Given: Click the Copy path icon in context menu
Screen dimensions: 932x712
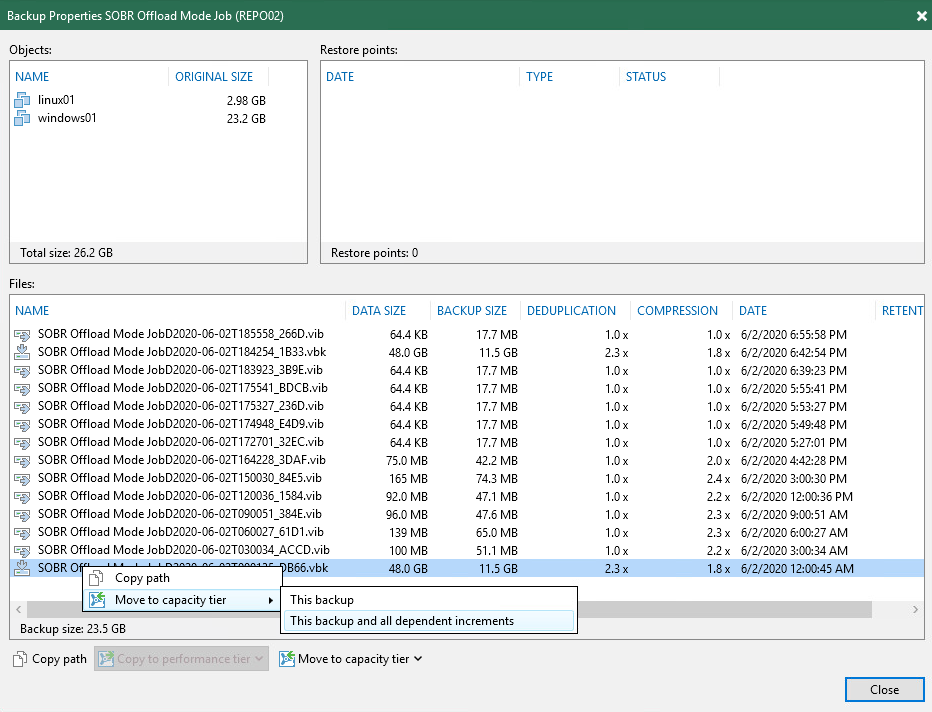Looking at the screenshot, I should [97, 578].
